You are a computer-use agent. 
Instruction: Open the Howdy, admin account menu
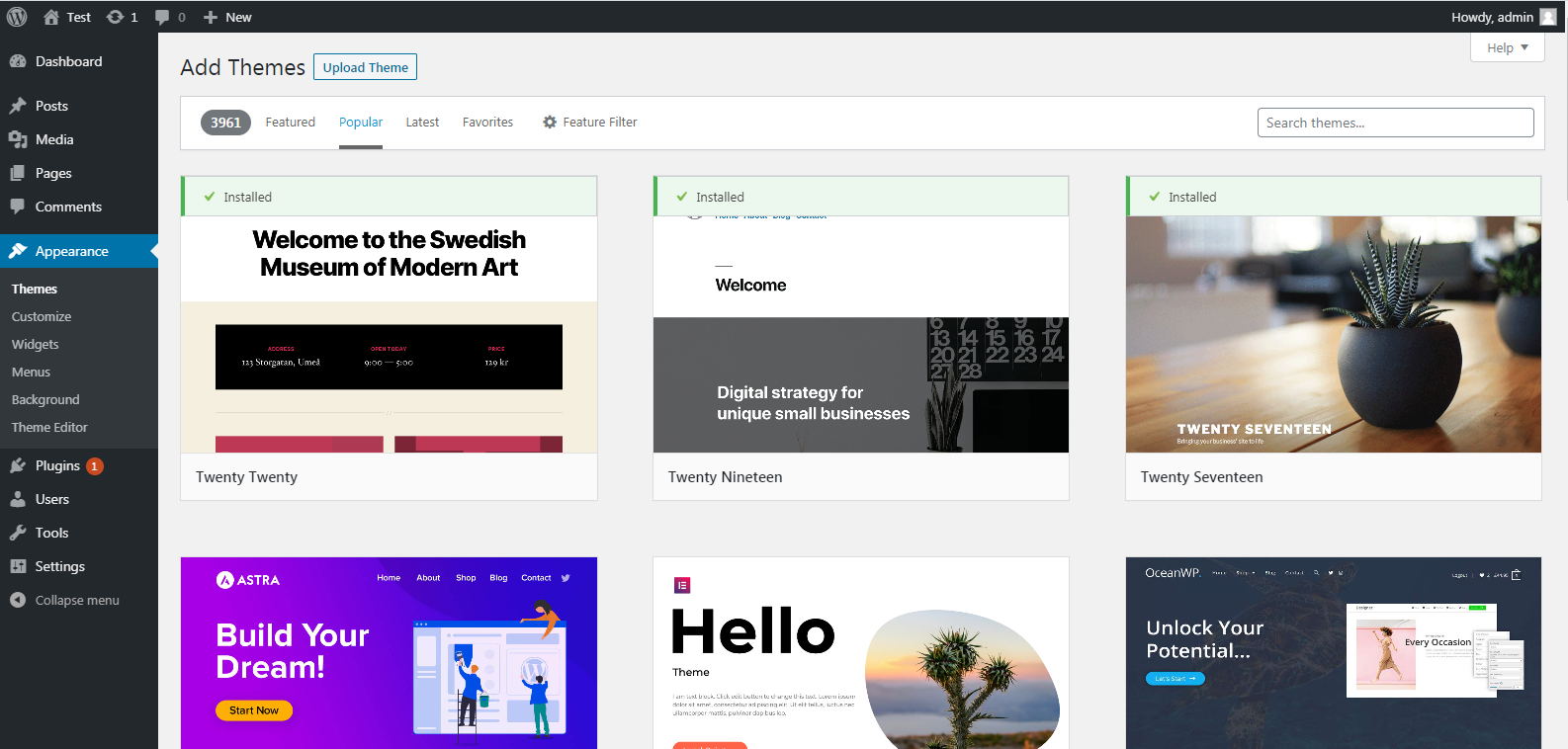[1504, 17]
